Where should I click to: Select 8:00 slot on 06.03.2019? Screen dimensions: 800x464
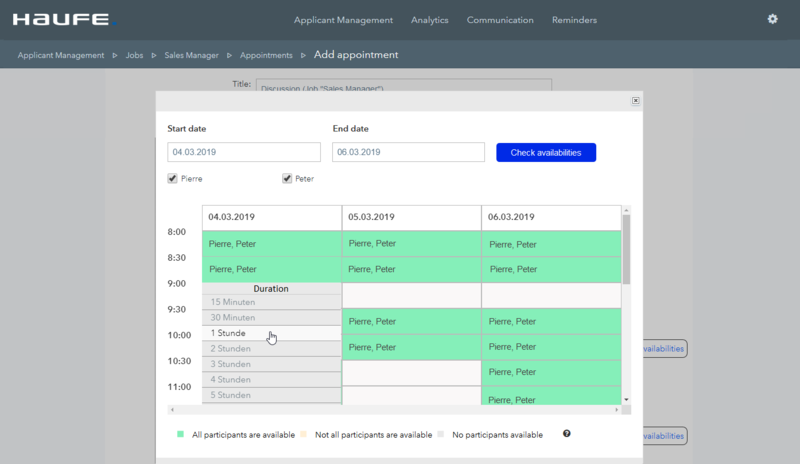click(551, 244)
